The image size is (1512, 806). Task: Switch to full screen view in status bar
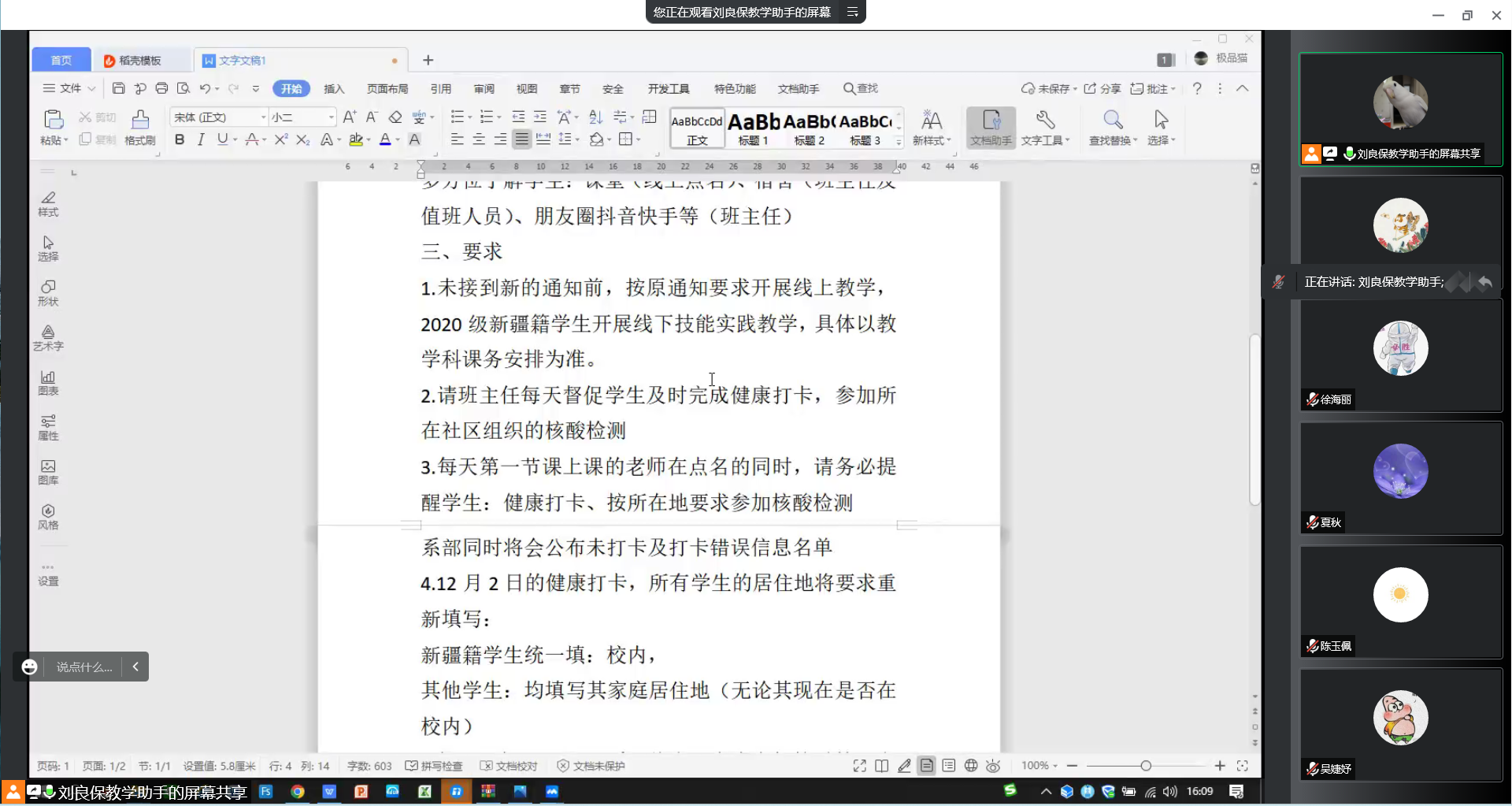click(x=859, y=766)
